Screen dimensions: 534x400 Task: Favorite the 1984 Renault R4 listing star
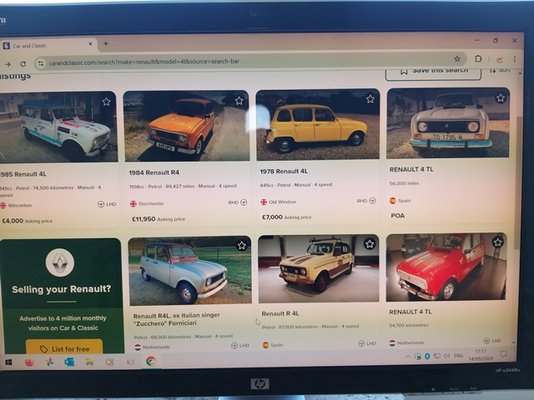239,100
